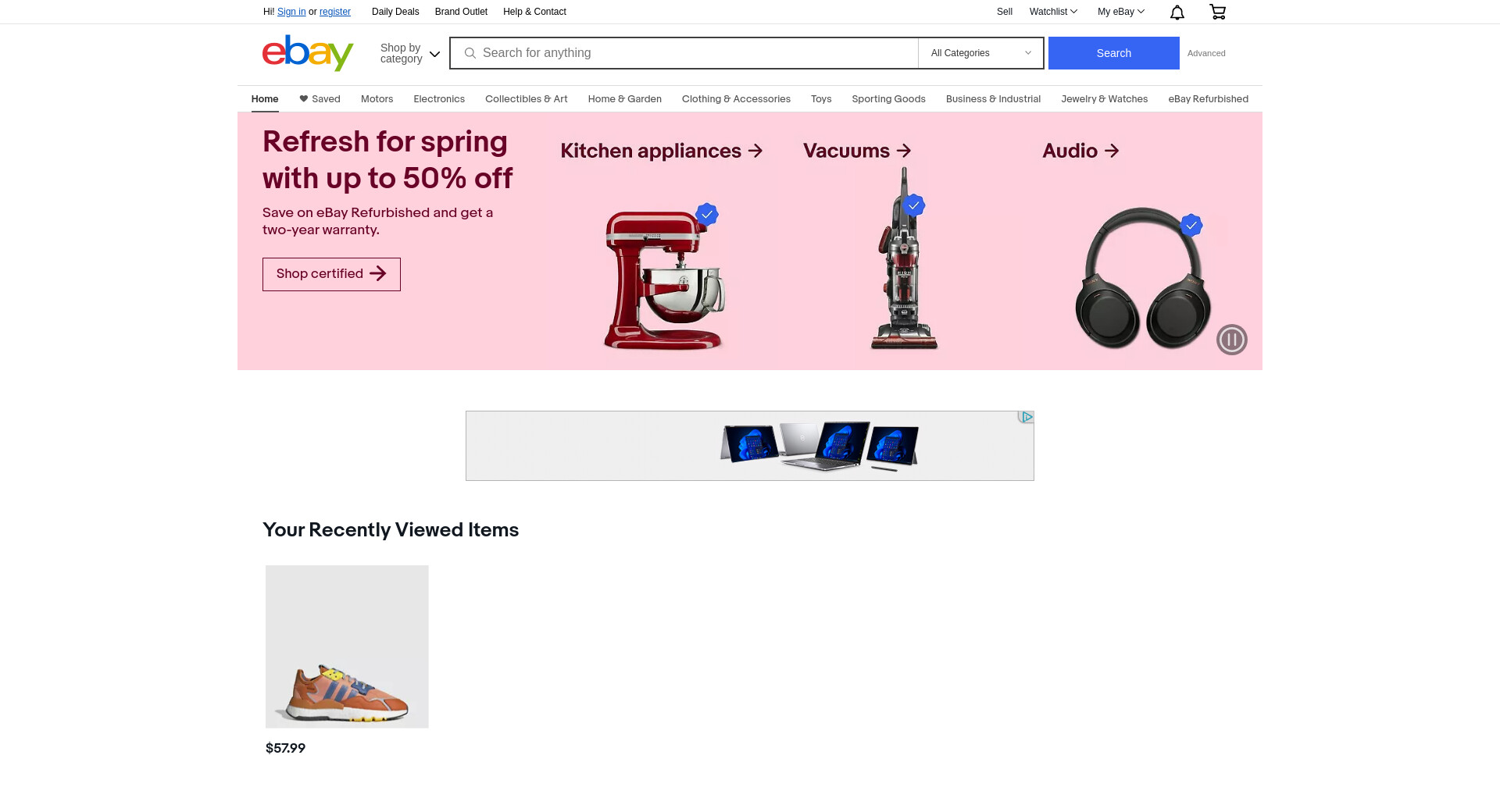Click the Shop certified button
The image size is (1500, 812).
pos(331,274)
